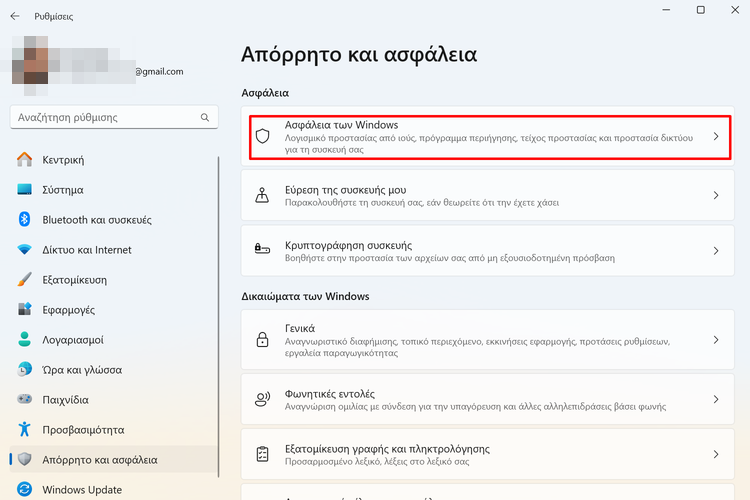750x500 pixels.
Task: Click the Wi-Fi icon for Δίκτυο και Internet
Action: pyautogui.click(x=24, y=249)
